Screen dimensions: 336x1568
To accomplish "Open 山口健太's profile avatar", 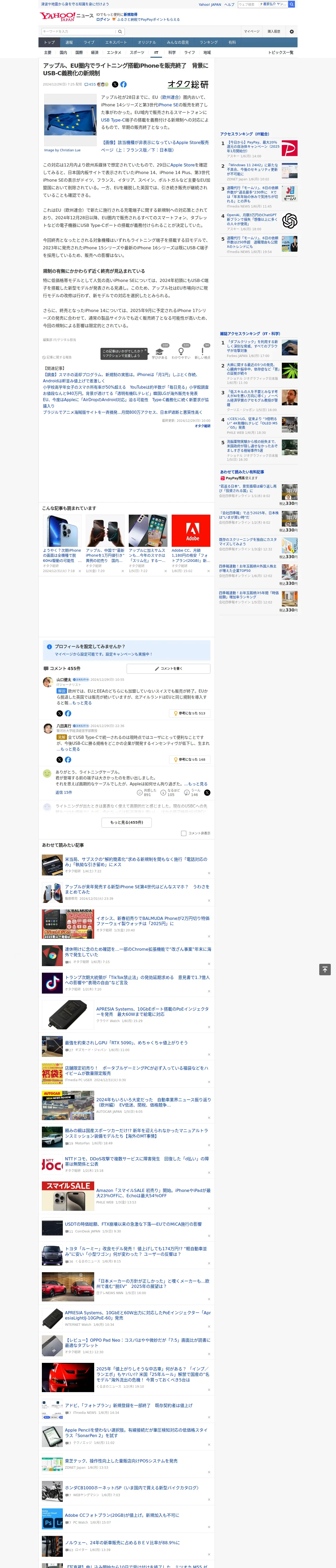I will tap(48, 682).
